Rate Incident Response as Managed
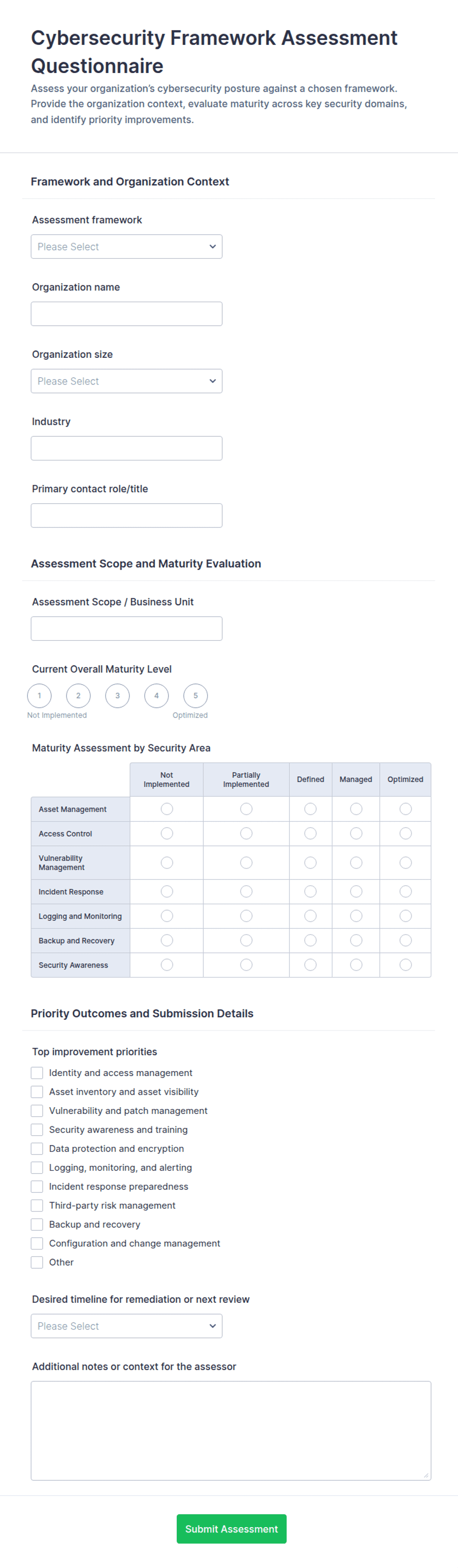The height and width of the screenshot is (1568, 458). (x=357, y=892)
